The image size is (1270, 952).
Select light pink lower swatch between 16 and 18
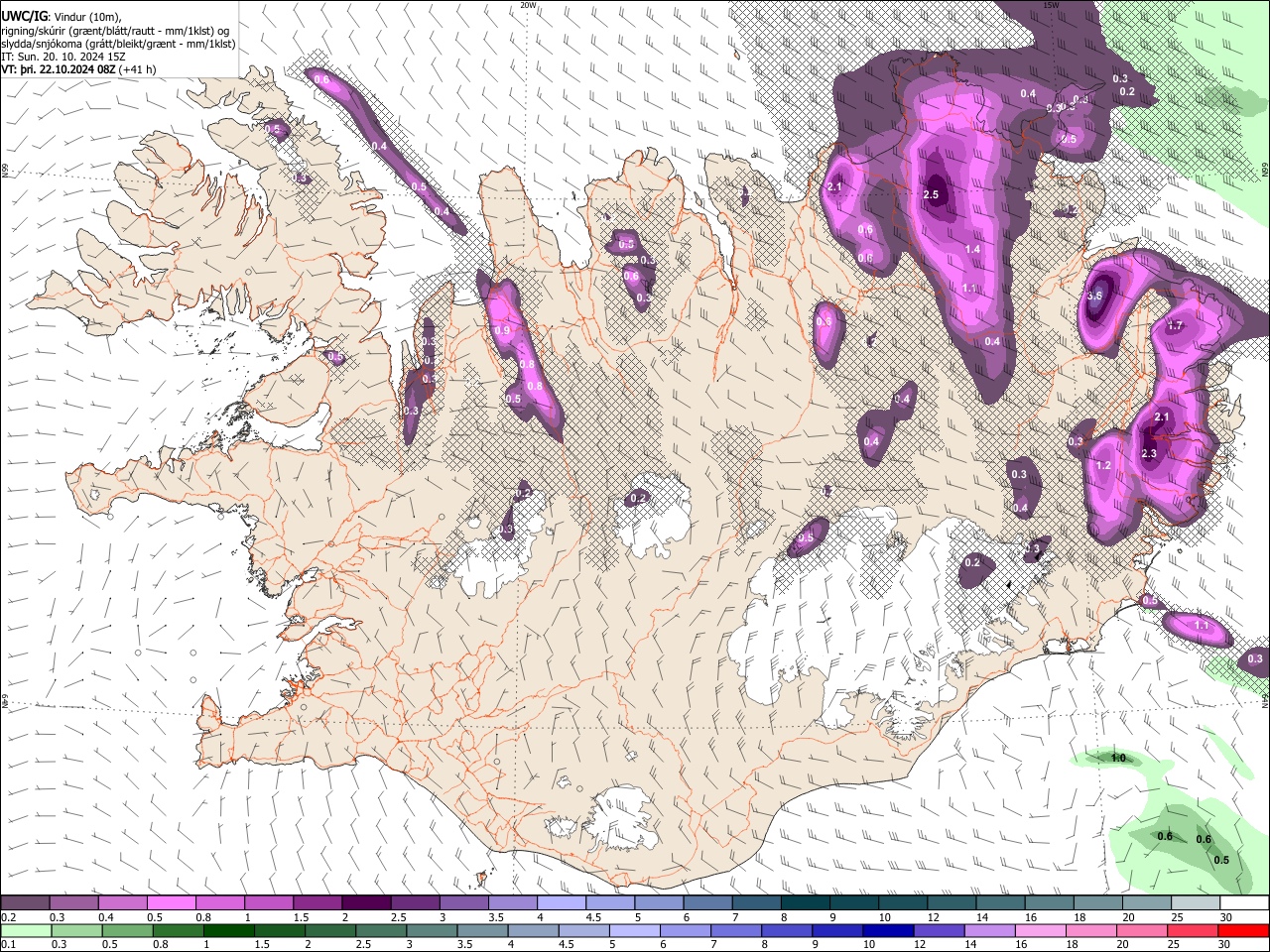pyautogui.click(x=1042, y=930)
